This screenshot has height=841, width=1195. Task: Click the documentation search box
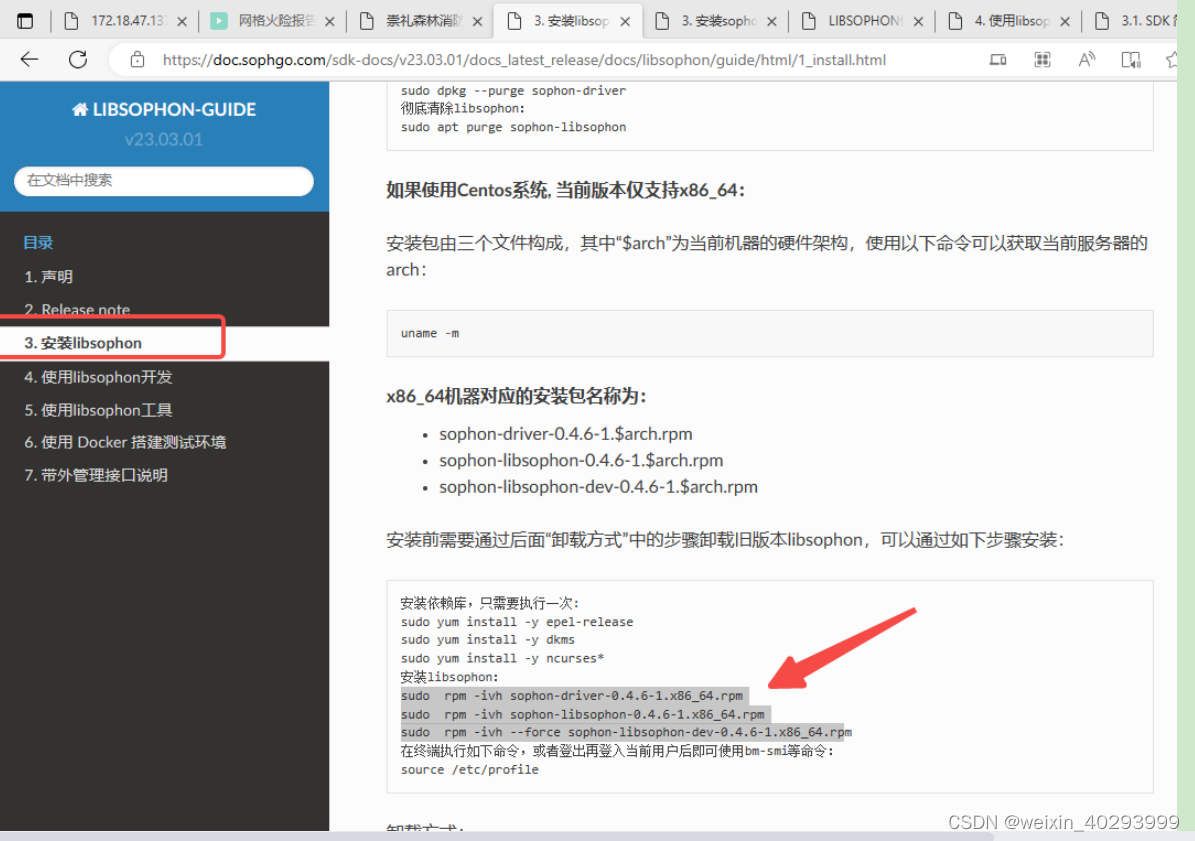(x=163, y=181)
